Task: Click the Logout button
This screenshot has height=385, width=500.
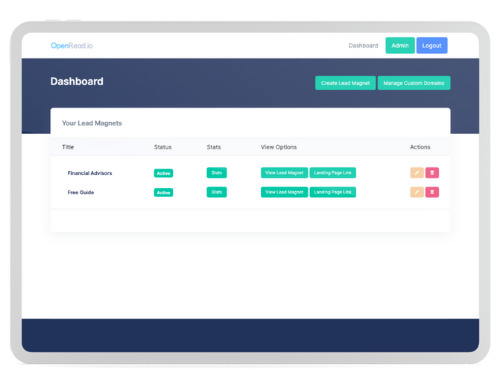Action: click(432, 45)
